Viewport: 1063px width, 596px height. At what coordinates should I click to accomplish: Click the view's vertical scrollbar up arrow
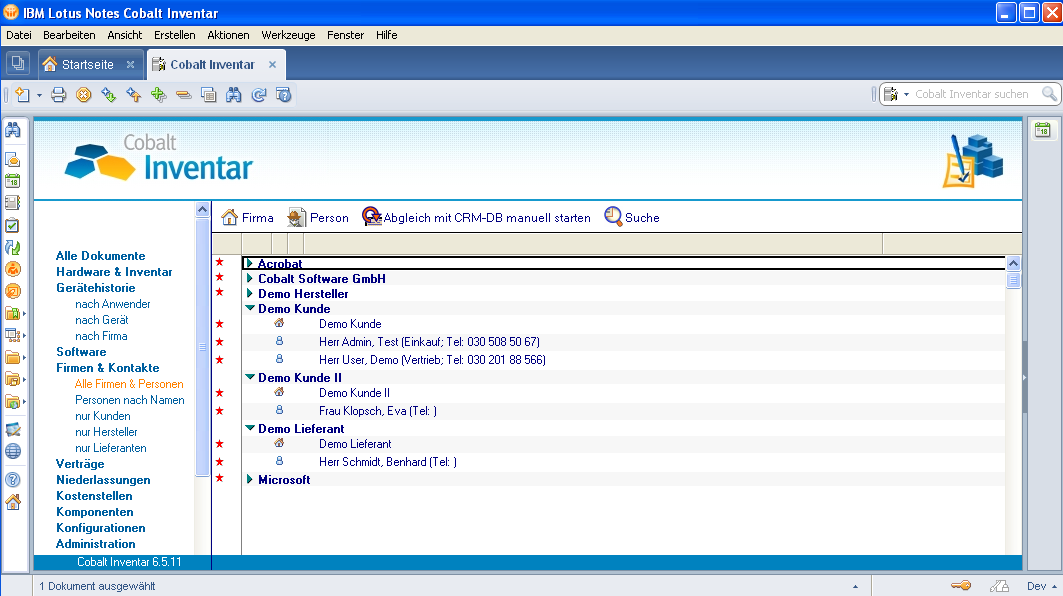point(1014,263)
